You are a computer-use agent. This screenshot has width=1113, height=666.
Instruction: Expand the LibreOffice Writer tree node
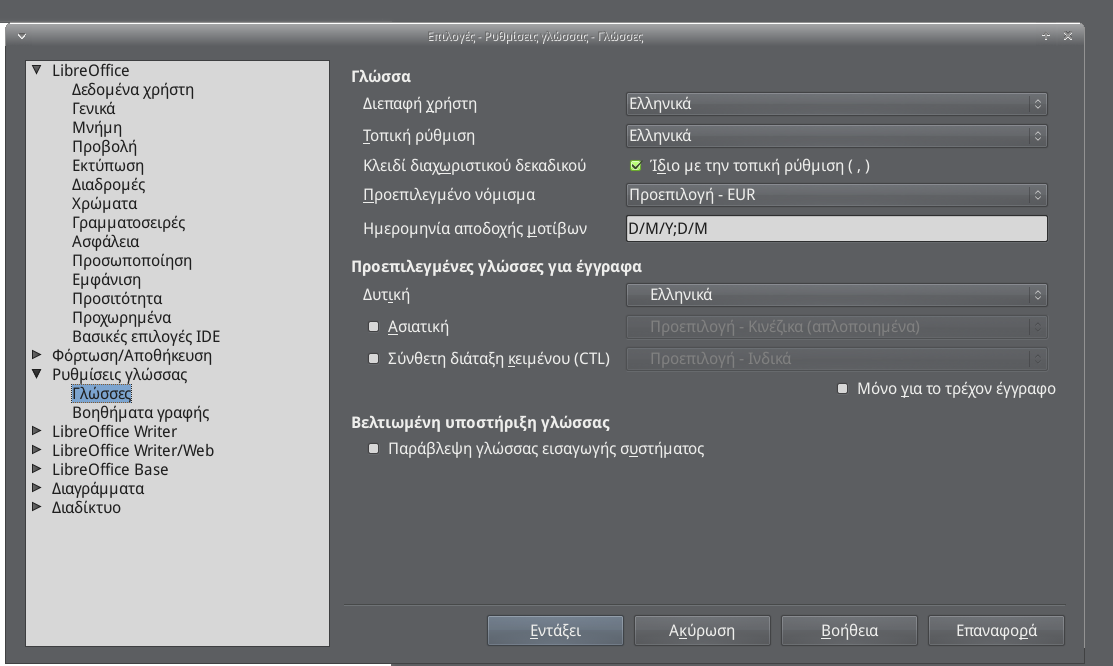(37, 432)
